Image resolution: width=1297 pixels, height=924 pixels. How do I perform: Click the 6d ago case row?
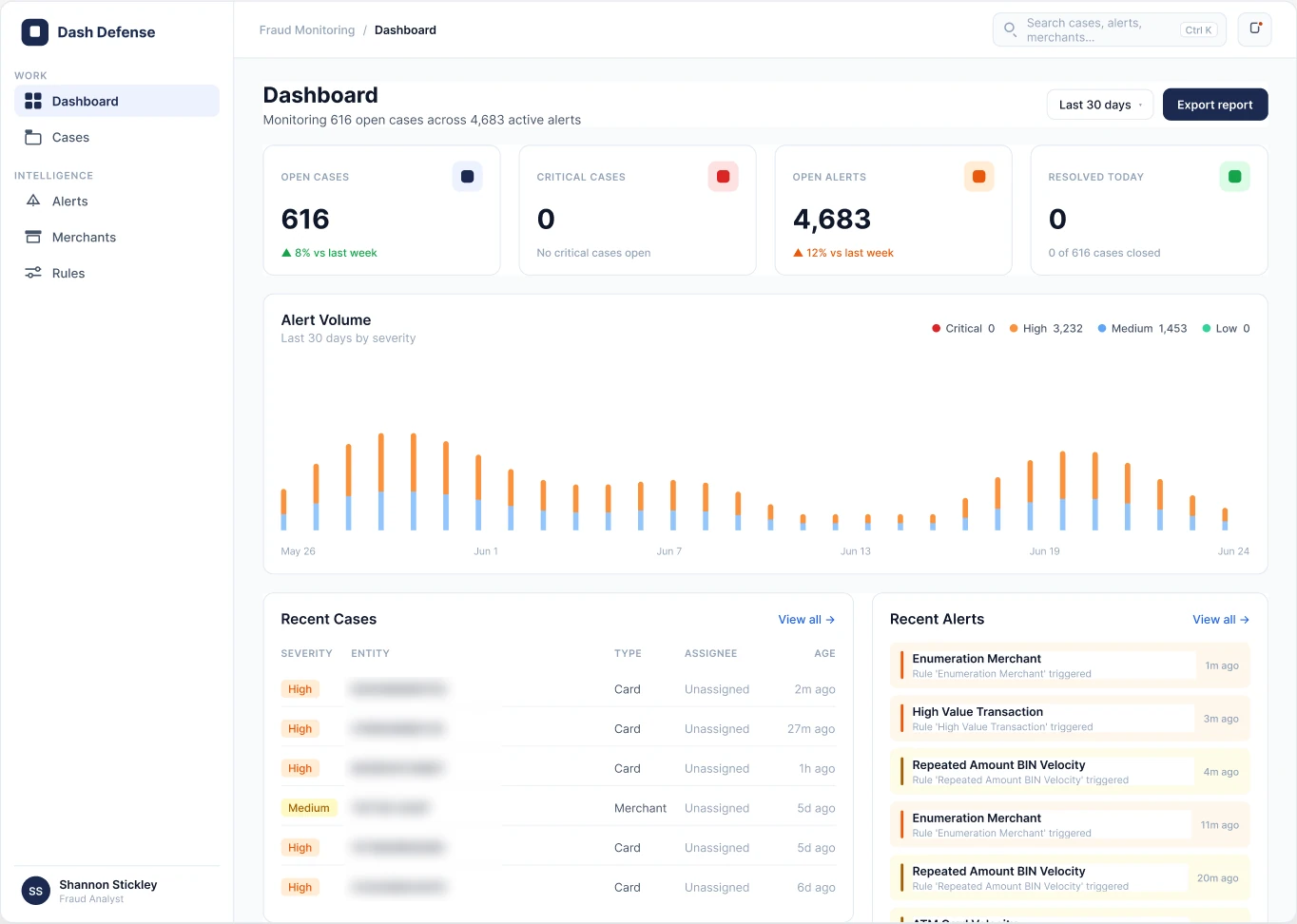558,887
